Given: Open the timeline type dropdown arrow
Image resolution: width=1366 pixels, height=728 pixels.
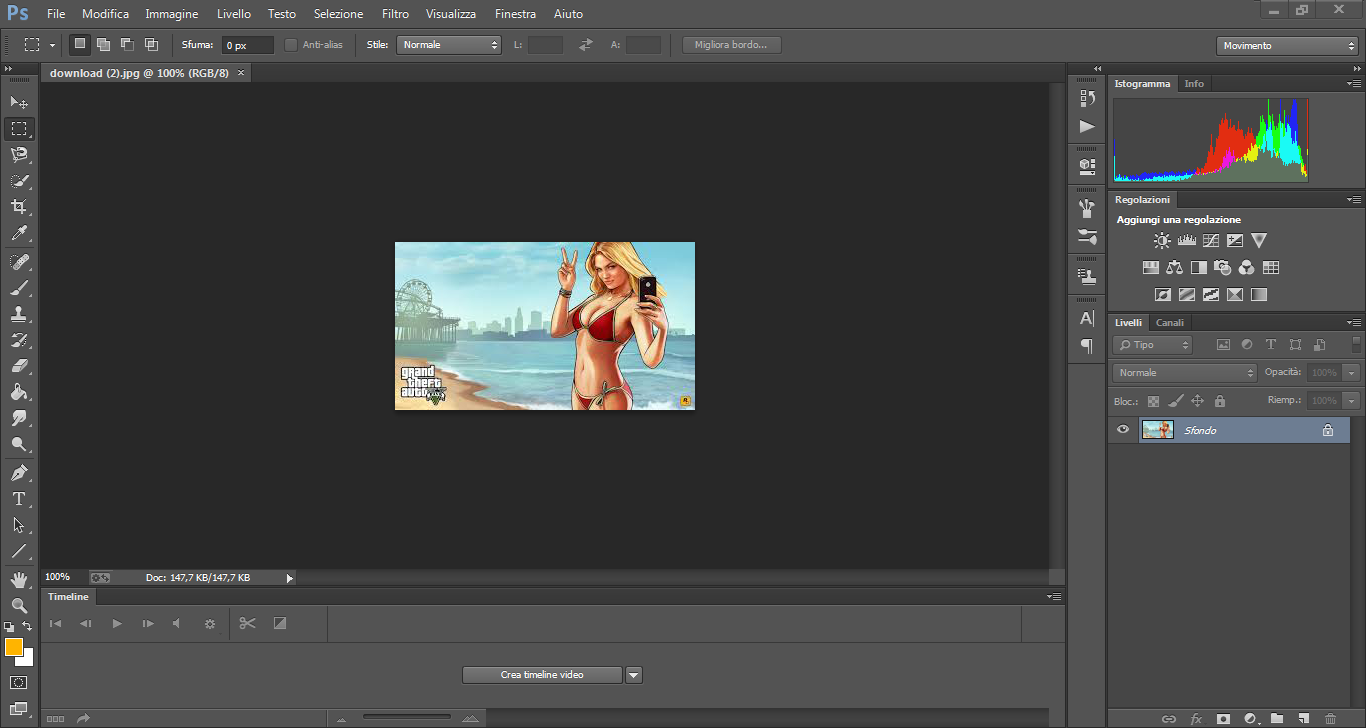Looking at the screenshot, I should 633,675.
